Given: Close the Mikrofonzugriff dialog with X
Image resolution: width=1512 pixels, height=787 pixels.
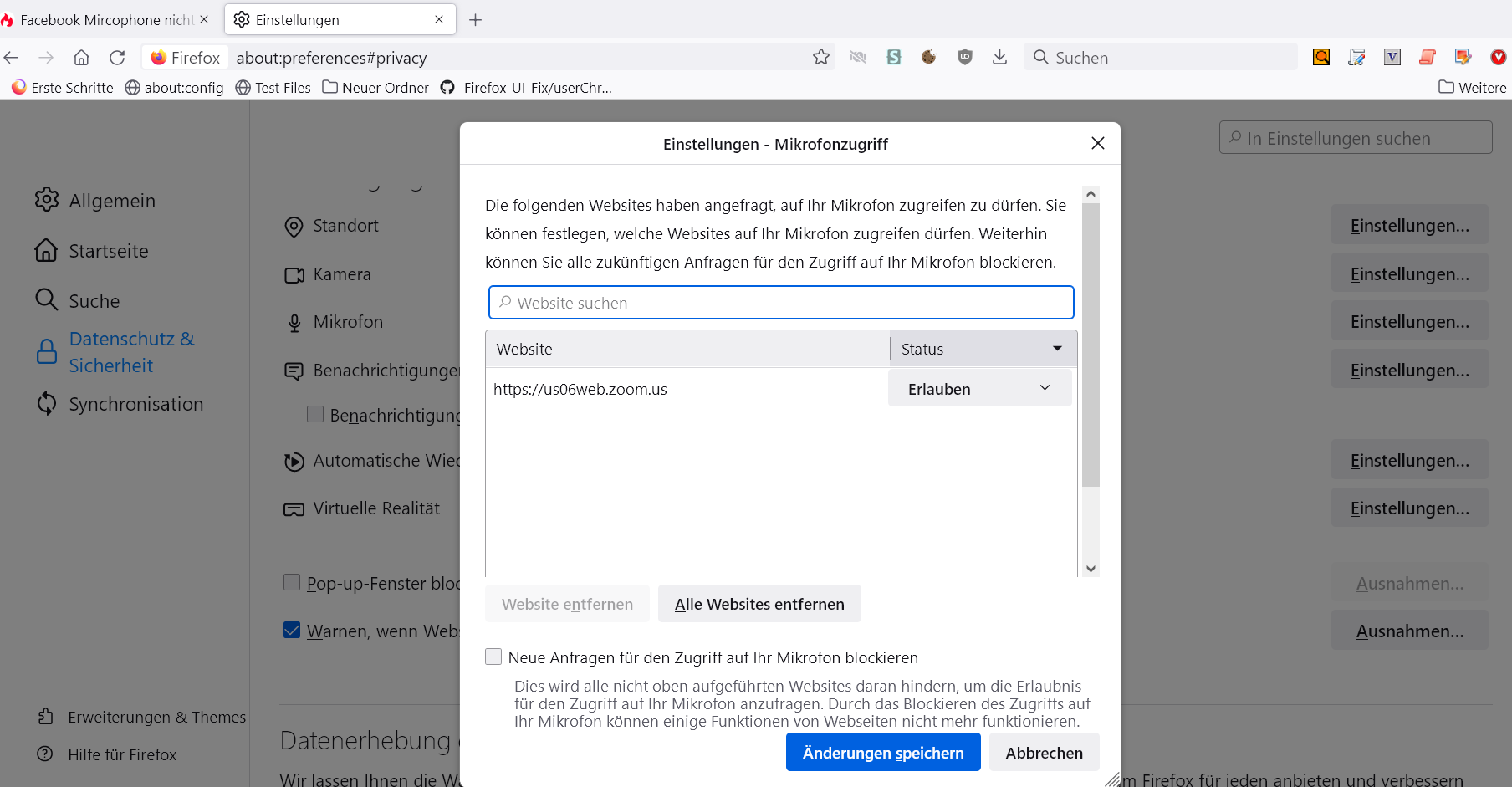Looking at the screenshot, I should click(1098, 143).
